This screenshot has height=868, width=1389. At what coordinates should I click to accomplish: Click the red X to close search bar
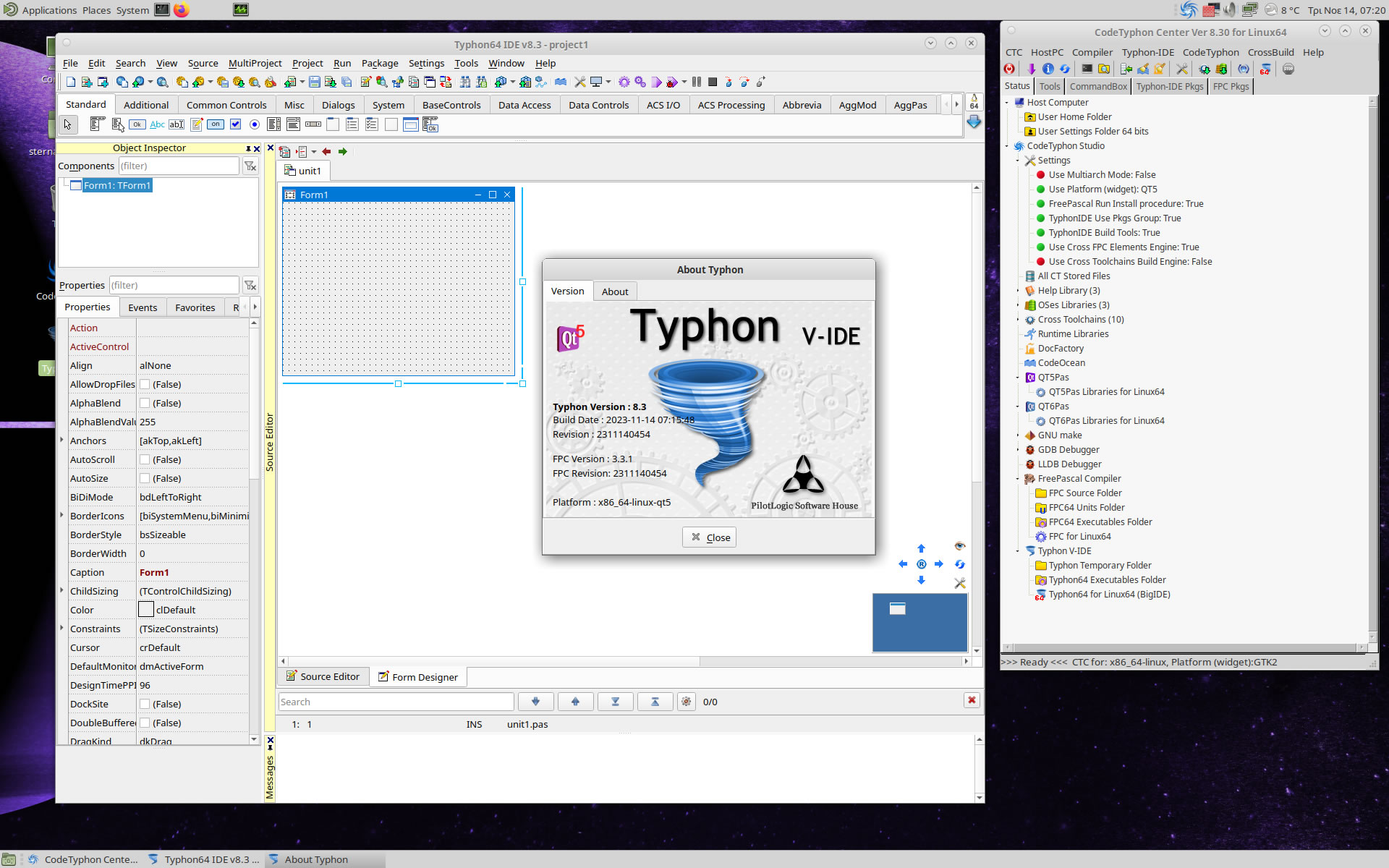[x=972, y=700]
